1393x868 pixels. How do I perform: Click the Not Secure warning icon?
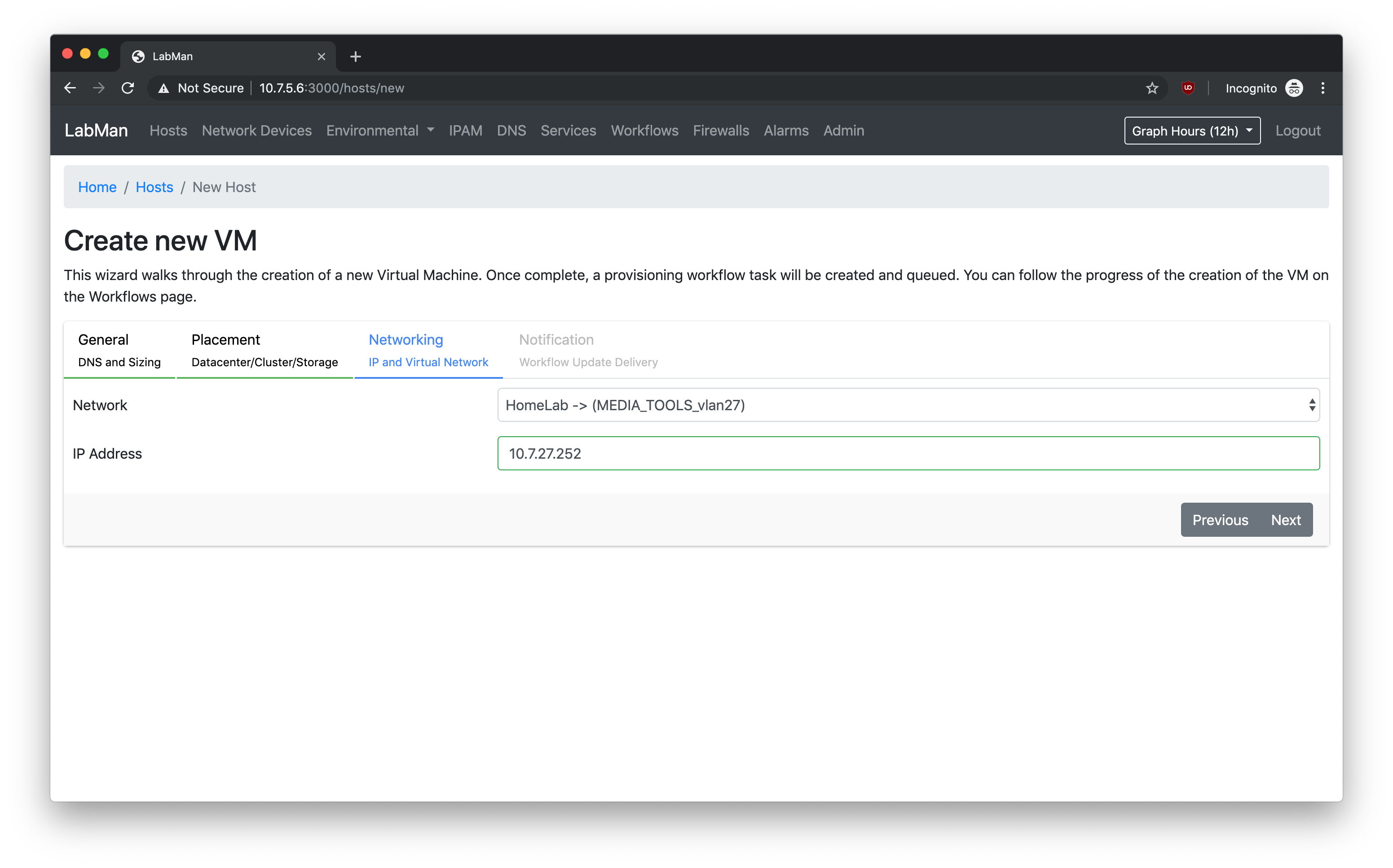[x=164, y=88]
